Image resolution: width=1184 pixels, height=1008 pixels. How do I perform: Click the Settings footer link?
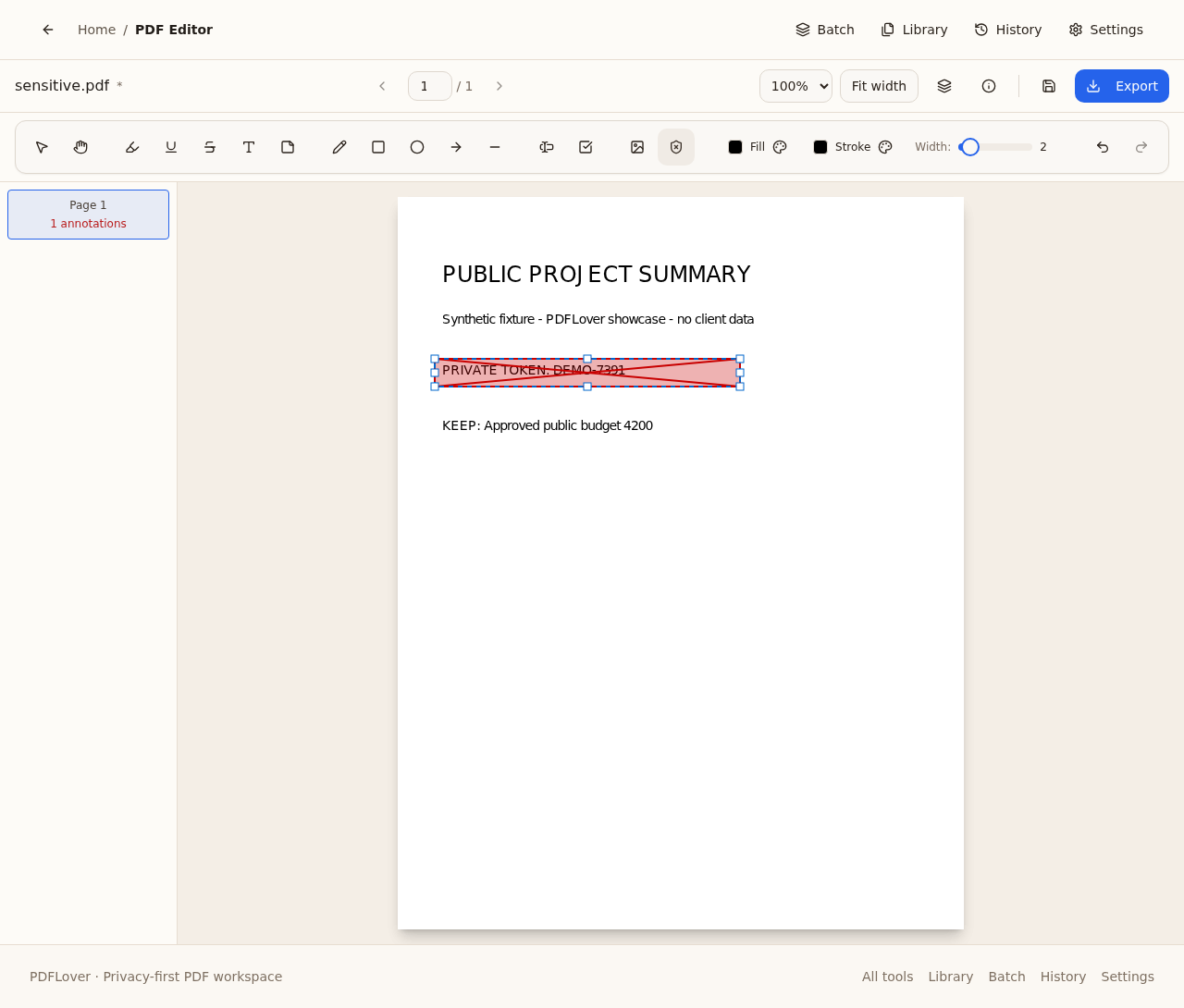point(1128,977)
